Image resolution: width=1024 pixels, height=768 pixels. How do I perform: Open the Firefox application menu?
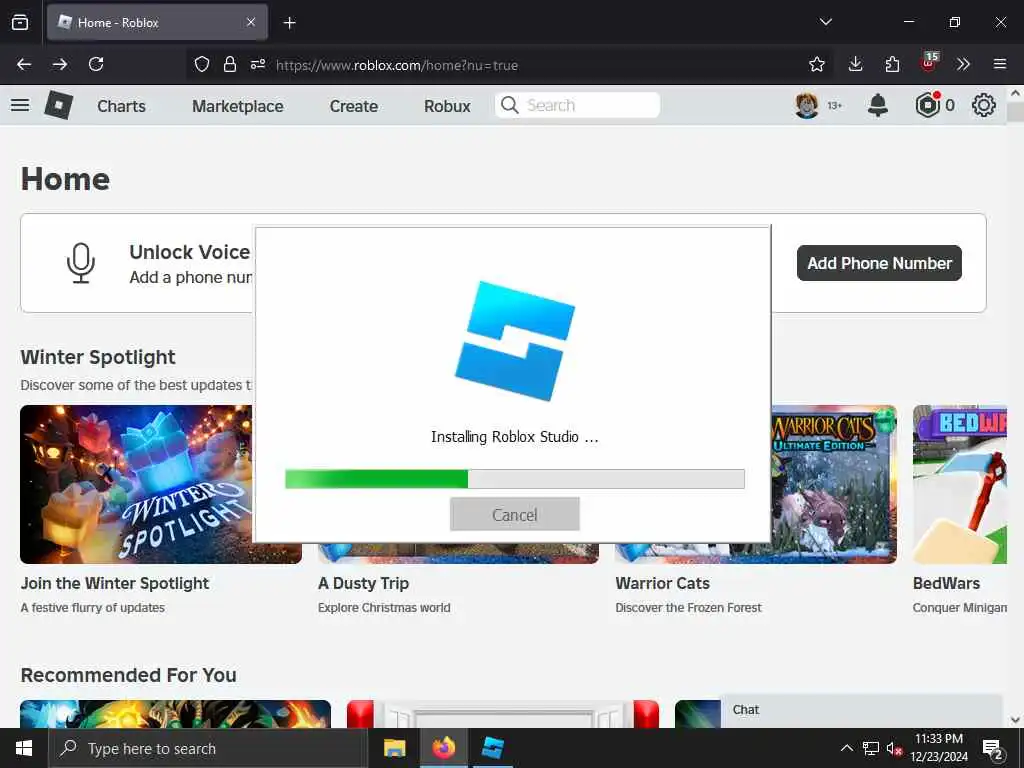point(999,64)
